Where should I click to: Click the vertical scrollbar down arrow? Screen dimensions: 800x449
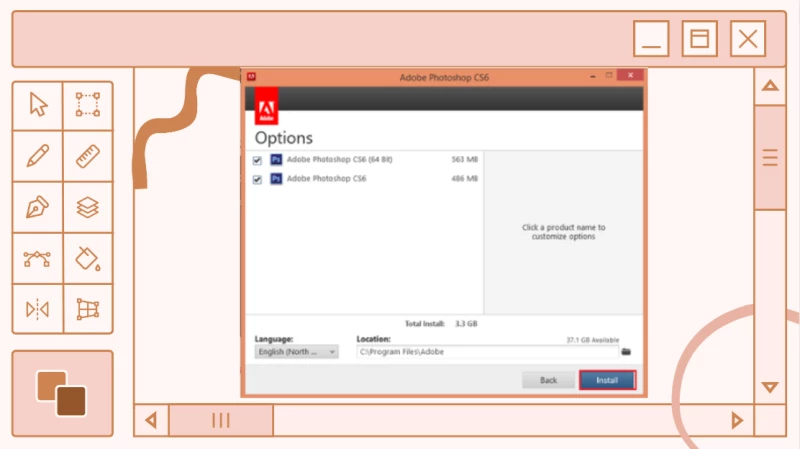pyautogui.click(x=770, y=387)
